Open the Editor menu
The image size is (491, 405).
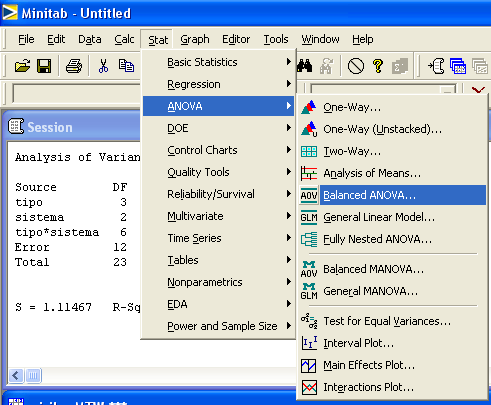coord(236,39)
